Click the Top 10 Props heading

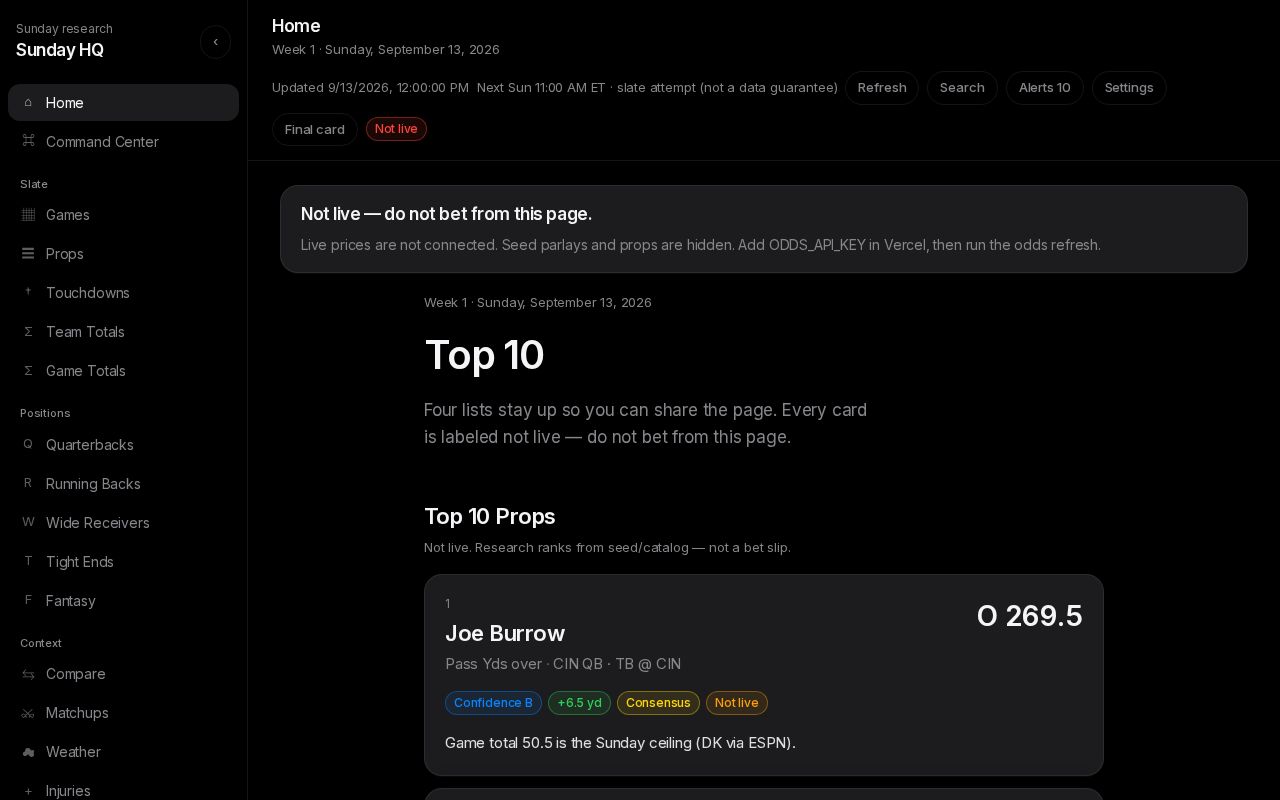(x=489, y=517)
